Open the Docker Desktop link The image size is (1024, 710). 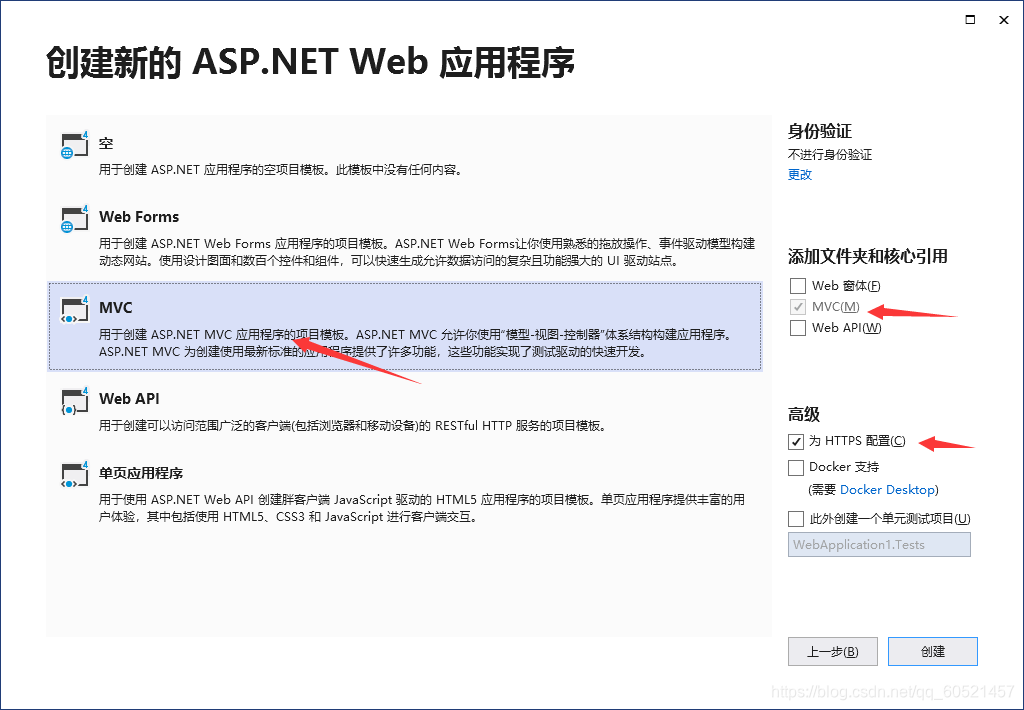(887, 490)
